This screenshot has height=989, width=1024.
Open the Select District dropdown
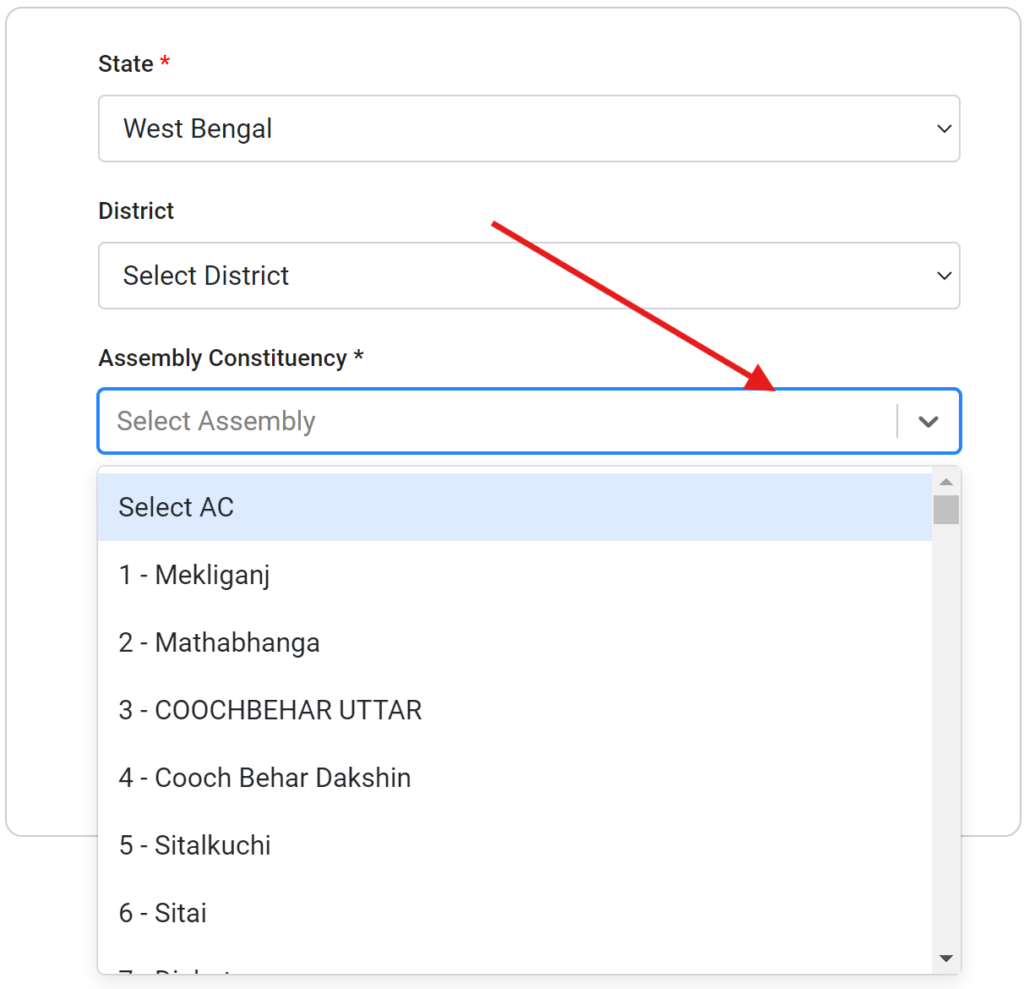(x=528, y=276)
